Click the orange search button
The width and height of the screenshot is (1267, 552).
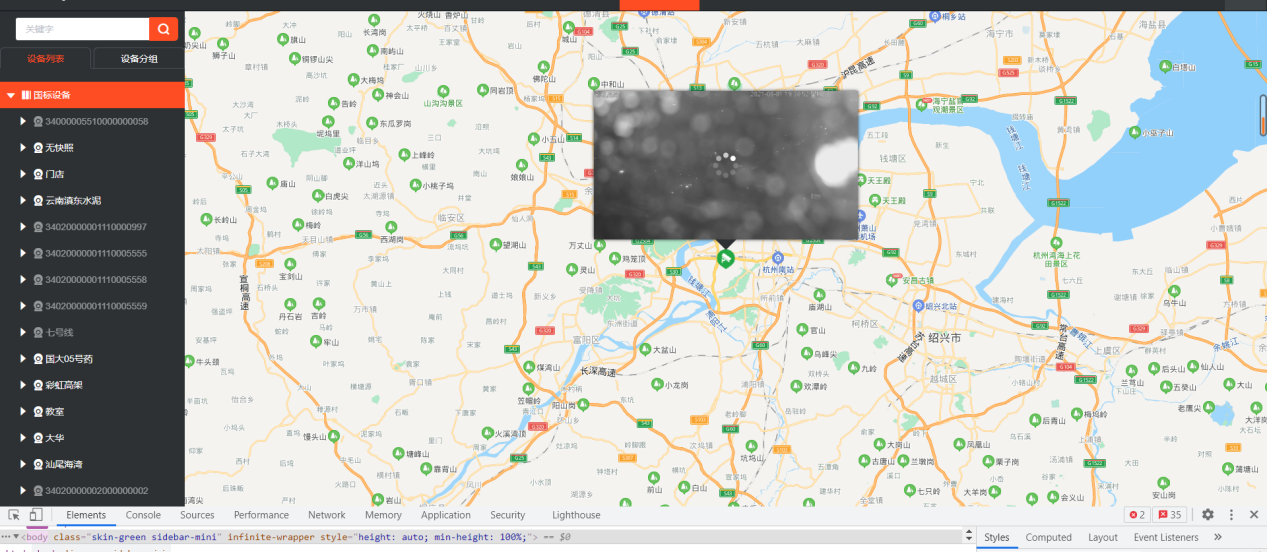point(163,29)
